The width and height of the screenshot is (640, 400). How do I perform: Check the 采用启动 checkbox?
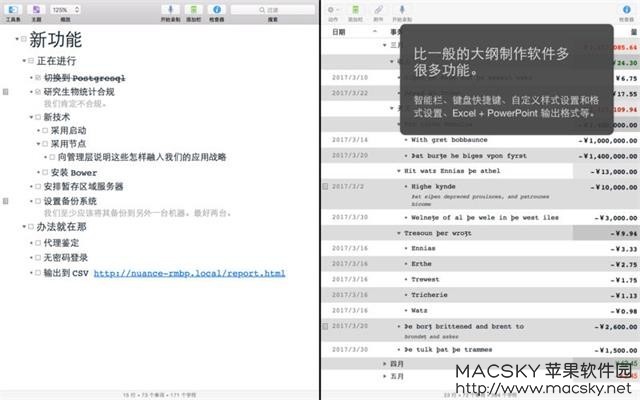(45, 131)
